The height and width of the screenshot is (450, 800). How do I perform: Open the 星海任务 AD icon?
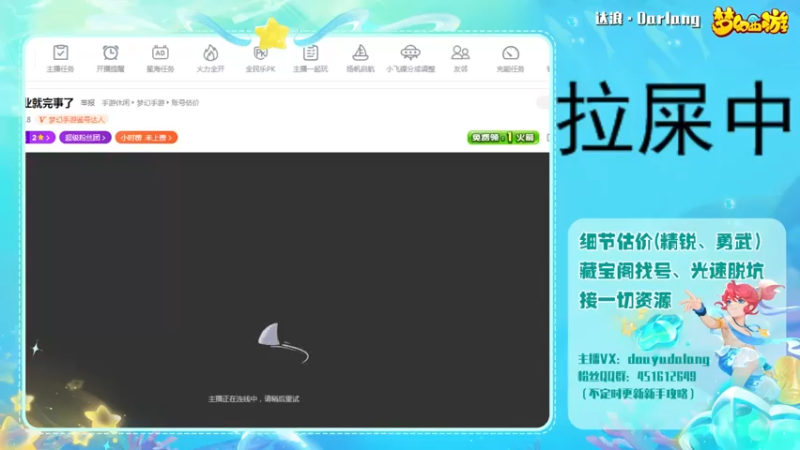click(160, 53)
